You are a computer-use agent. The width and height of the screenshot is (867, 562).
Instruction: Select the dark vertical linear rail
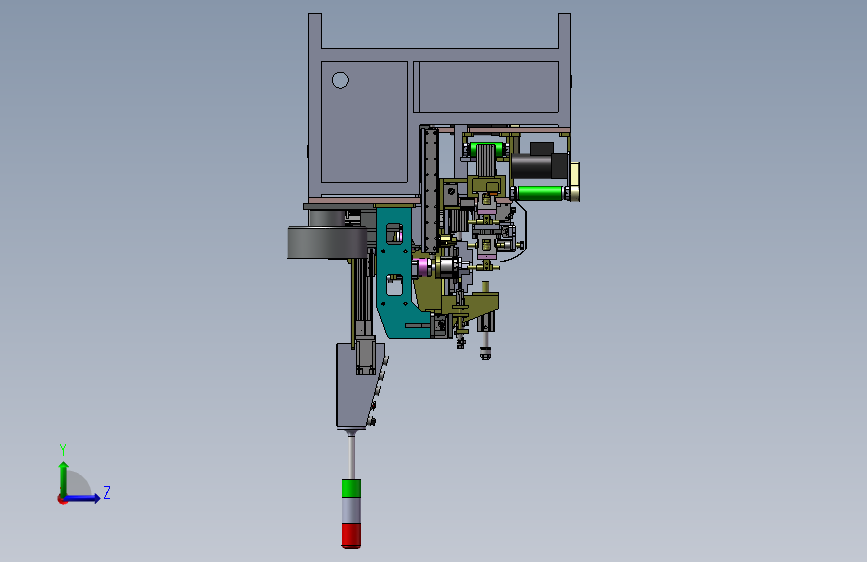coord(430,189)
